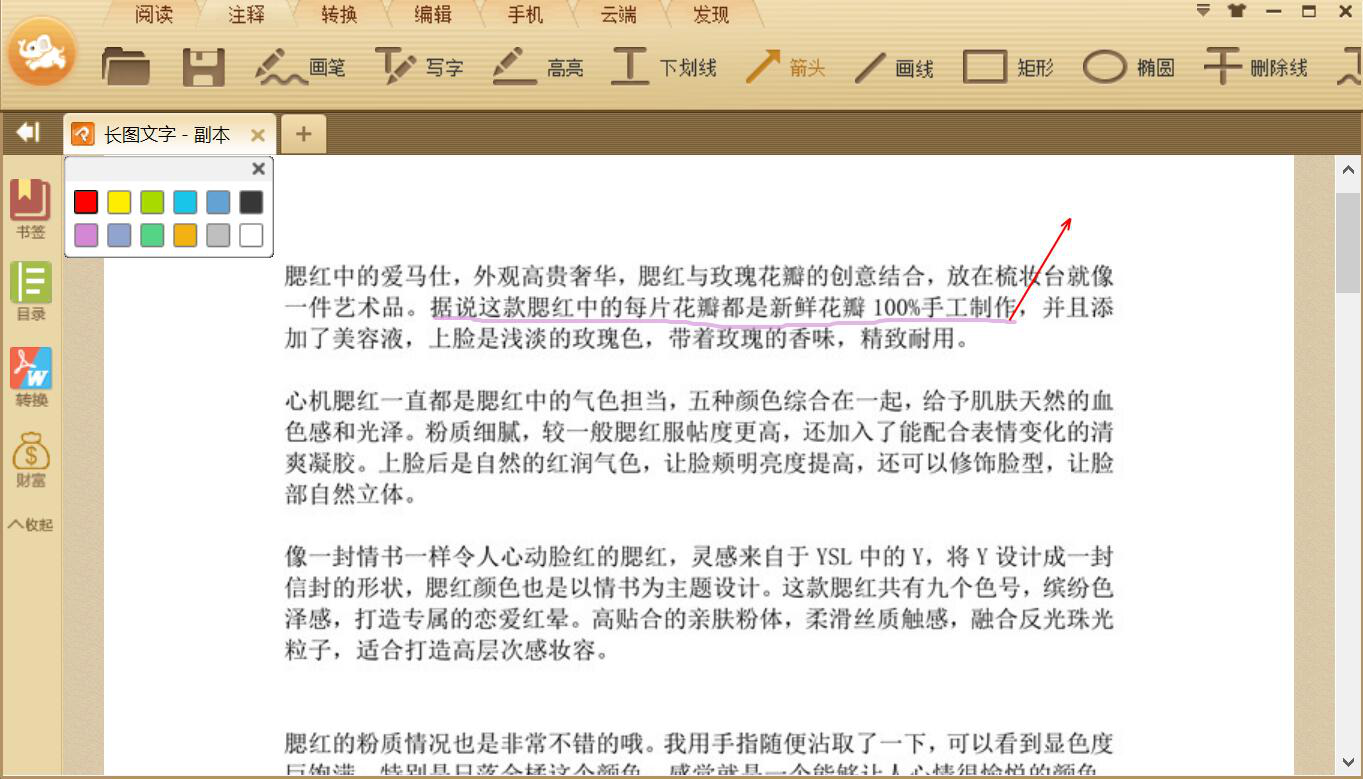Click the back arrow beside the document tab

[28, 132]
